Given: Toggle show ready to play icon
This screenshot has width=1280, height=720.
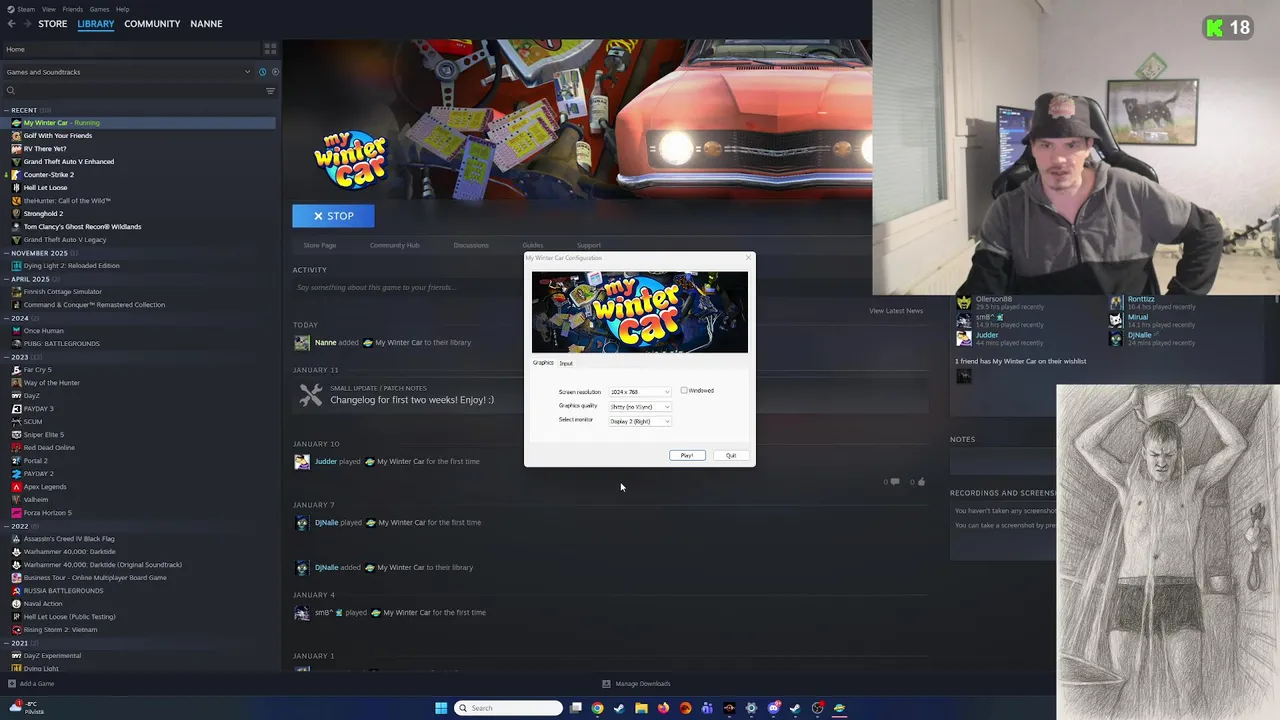Looking at the screenshot, I should (x=275, y=72).
